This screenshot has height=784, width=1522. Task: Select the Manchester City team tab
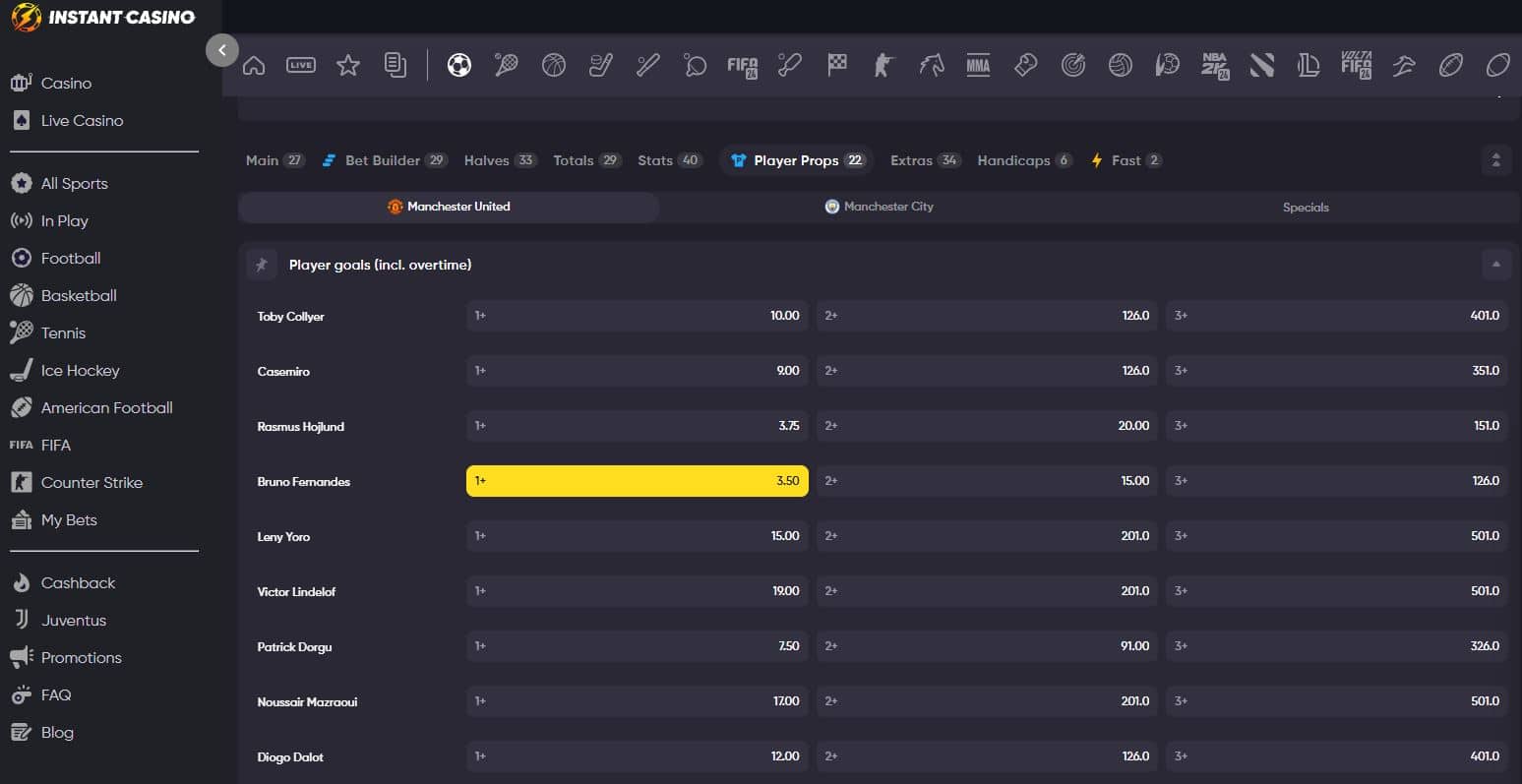(x=880, y=207)
